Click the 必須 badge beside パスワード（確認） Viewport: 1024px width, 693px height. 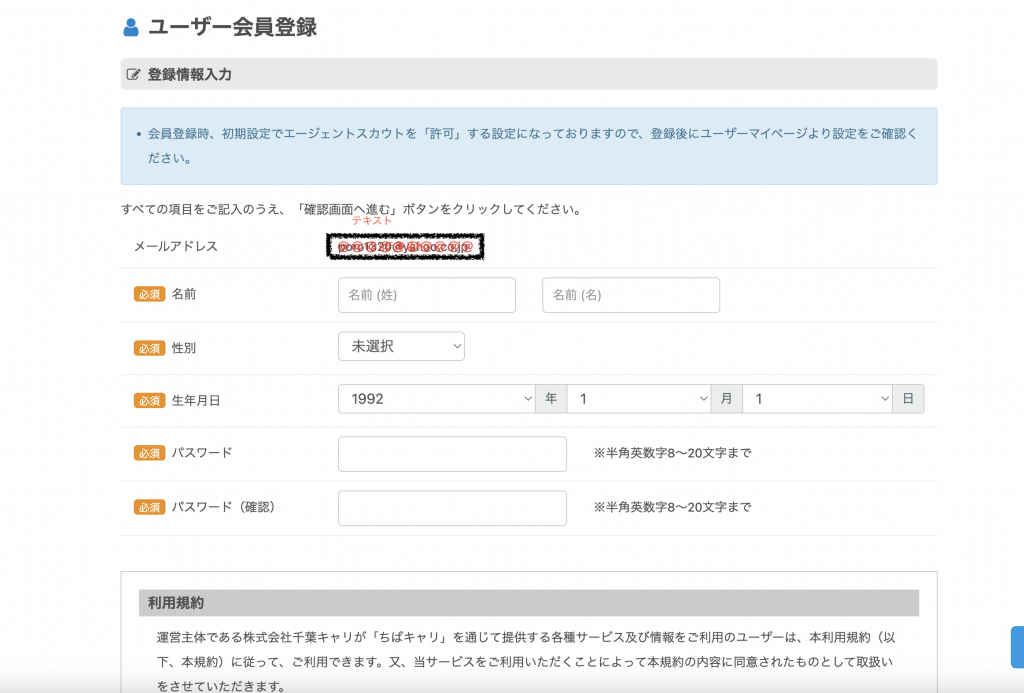(150, 507)
